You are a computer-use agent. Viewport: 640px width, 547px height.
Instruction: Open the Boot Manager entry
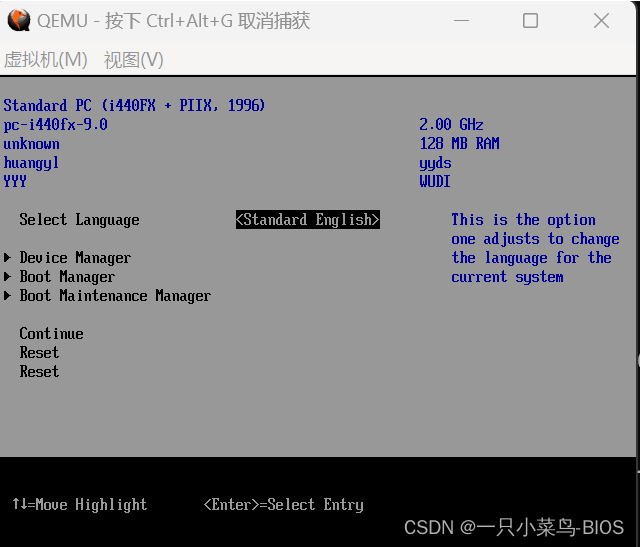pyautogui.click(x=67, y=277)
